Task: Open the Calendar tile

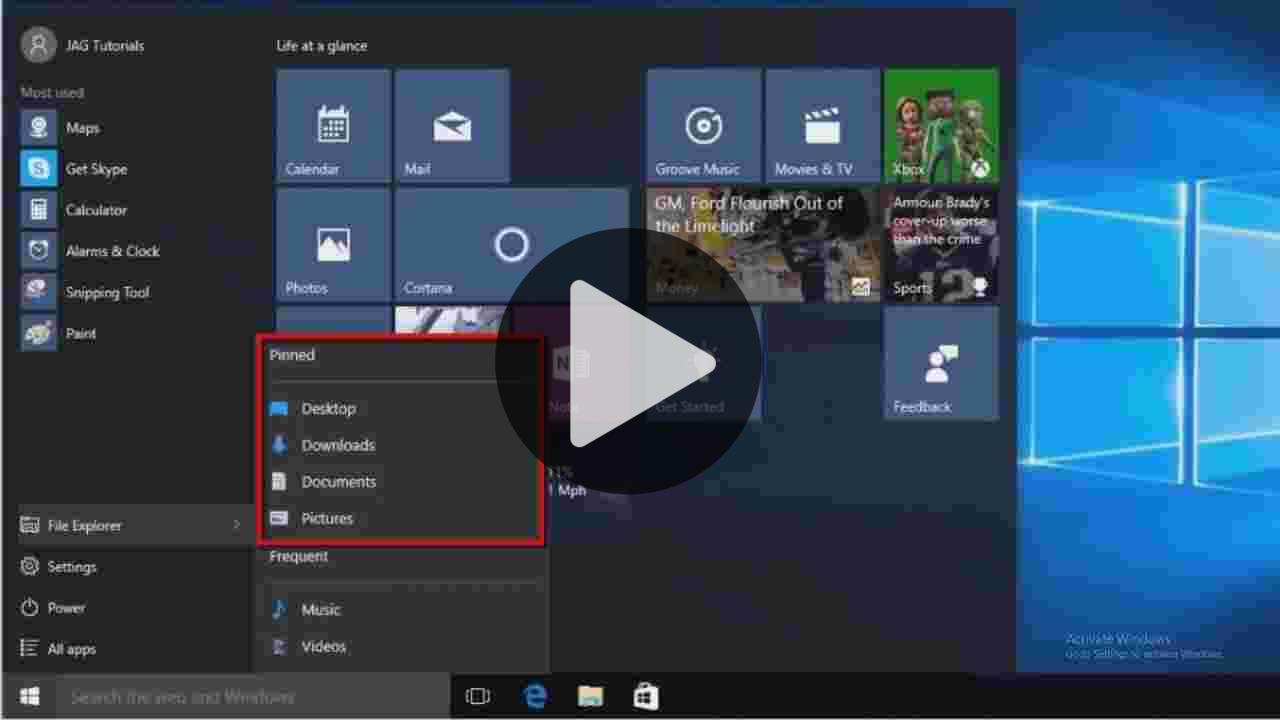Action: pos(333,126)
